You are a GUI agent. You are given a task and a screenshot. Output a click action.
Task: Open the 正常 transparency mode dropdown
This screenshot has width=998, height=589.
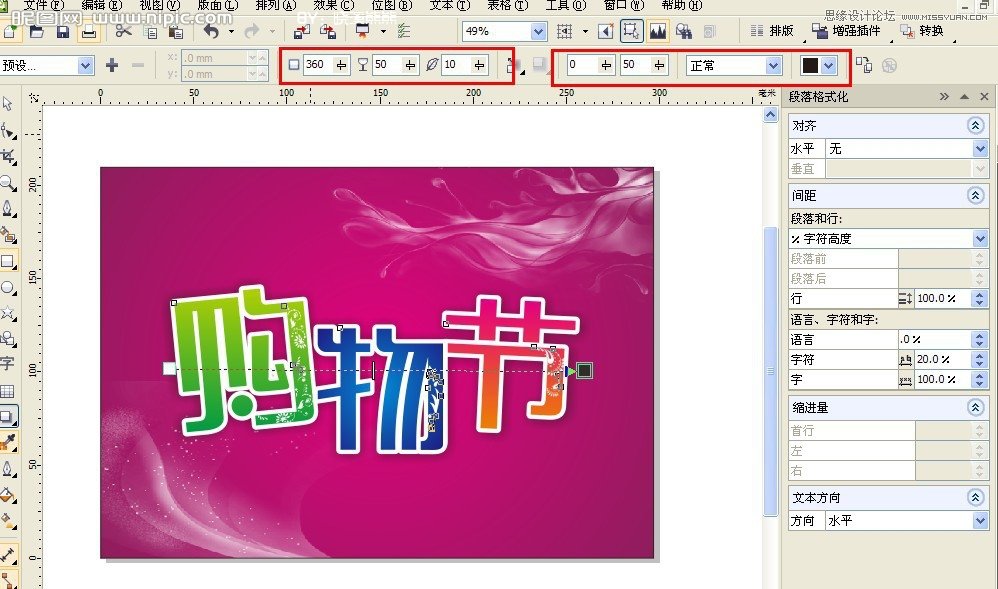(x=773, y=65)
